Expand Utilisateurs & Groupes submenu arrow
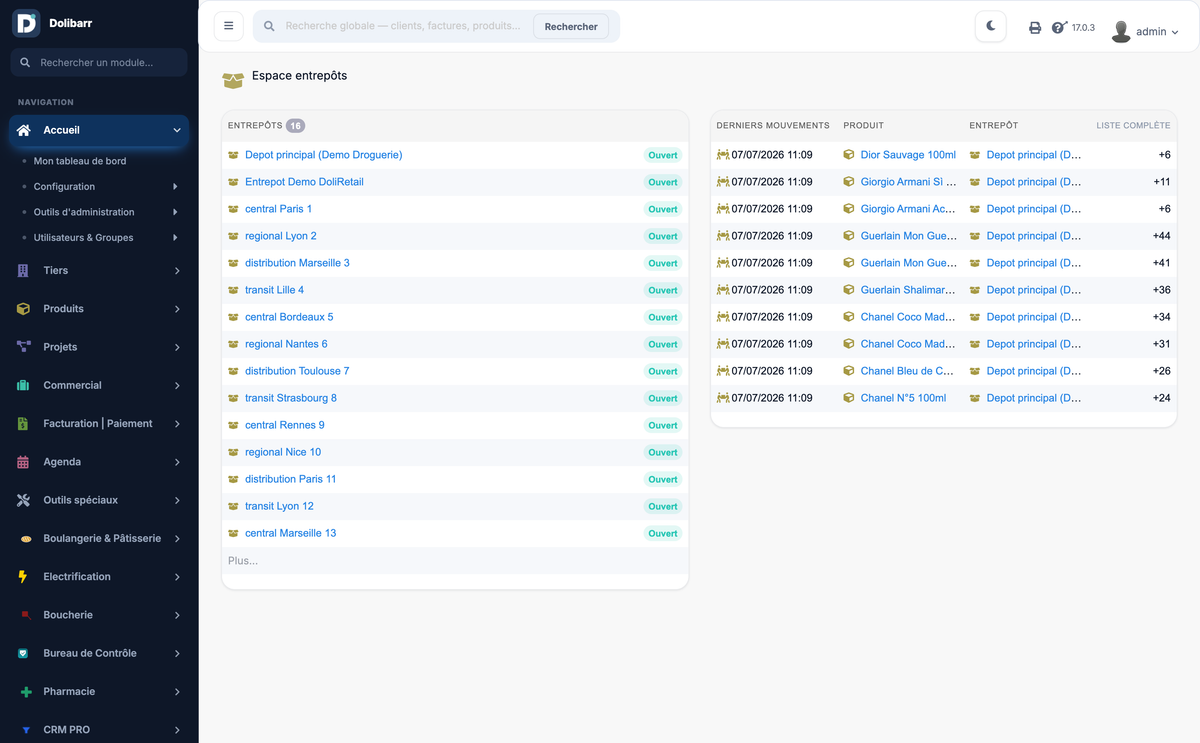This screenshot has width=1200, height=743. coord(175,238)
